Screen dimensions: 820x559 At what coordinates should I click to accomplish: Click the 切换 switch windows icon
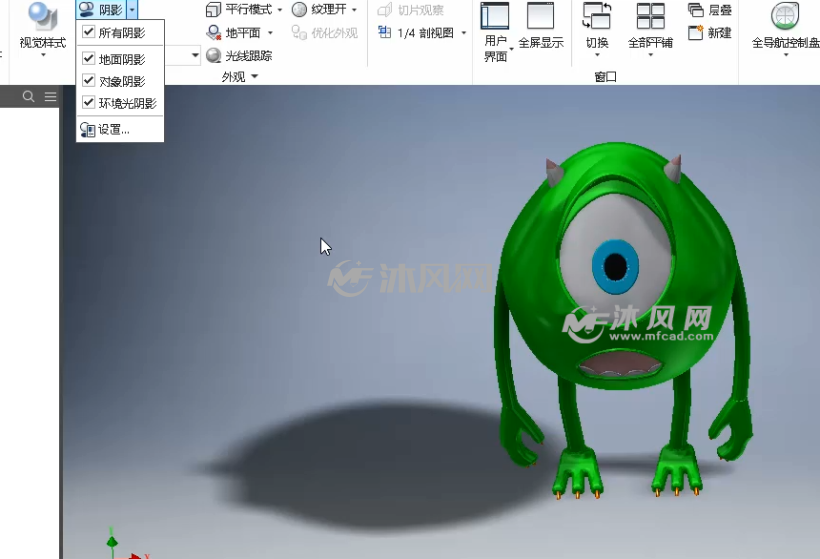click(597, 16)
